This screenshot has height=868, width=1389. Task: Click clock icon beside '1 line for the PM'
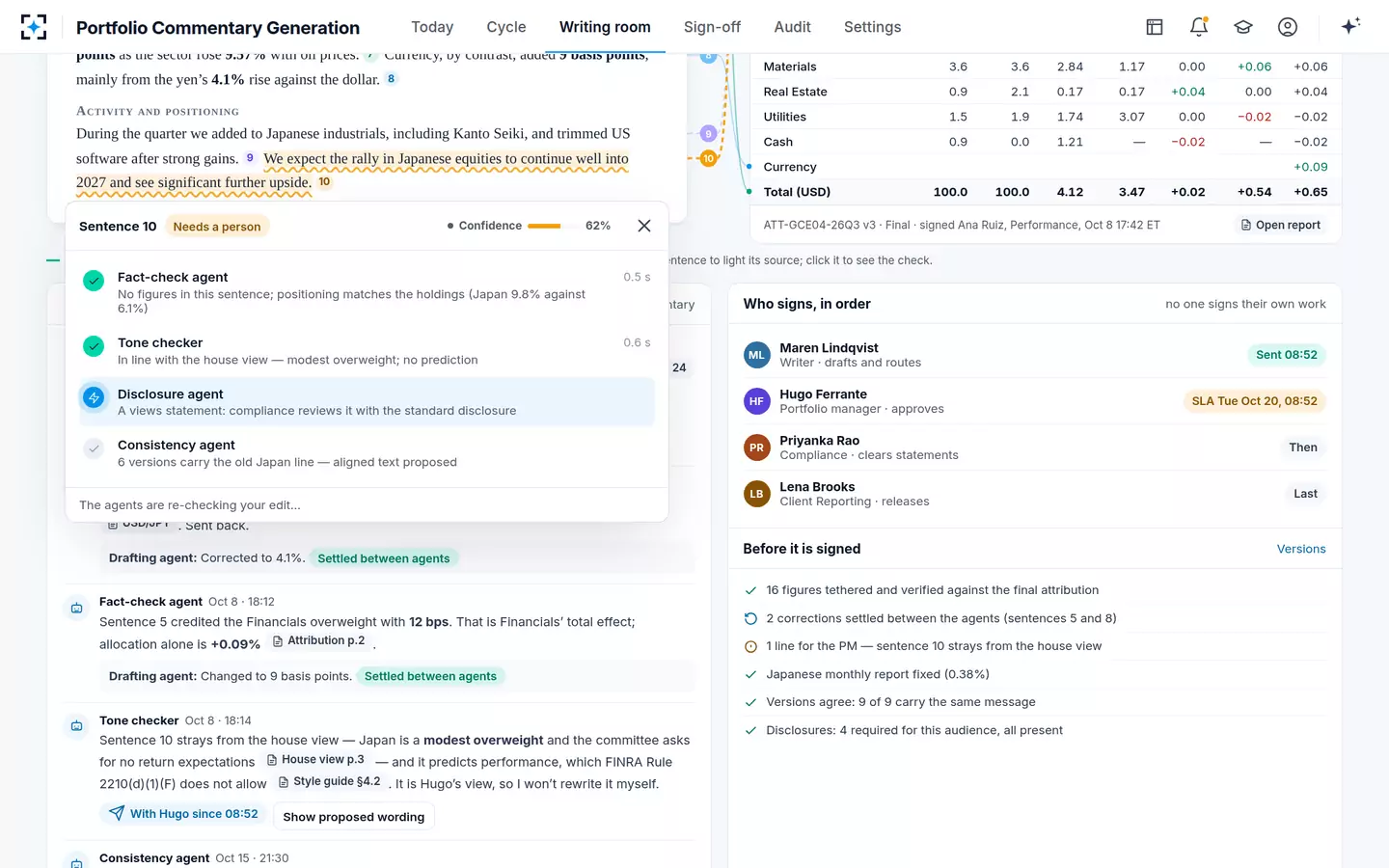pos(750,646)
